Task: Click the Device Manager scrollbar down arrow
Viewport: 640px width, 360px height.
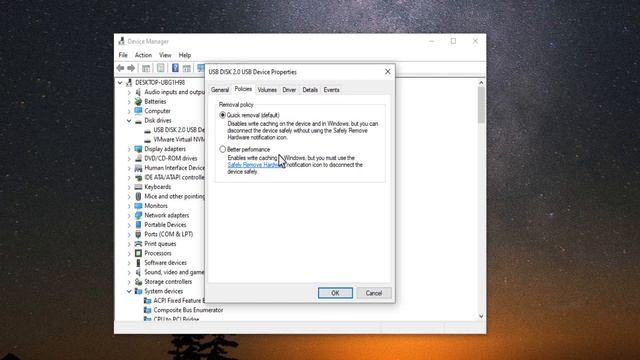Action: (x=481, y=316)
